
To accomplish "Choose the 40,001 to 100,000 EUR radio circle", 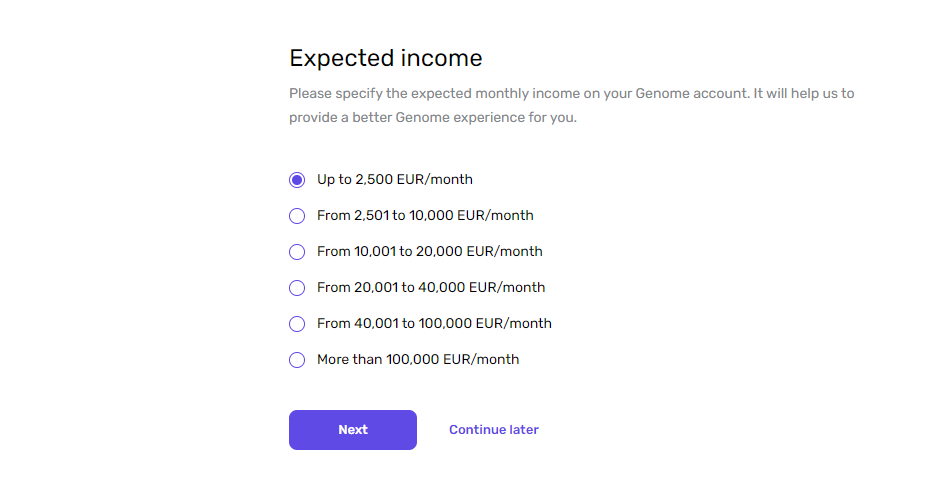I will pyautogui.click(x=297, y=324).
